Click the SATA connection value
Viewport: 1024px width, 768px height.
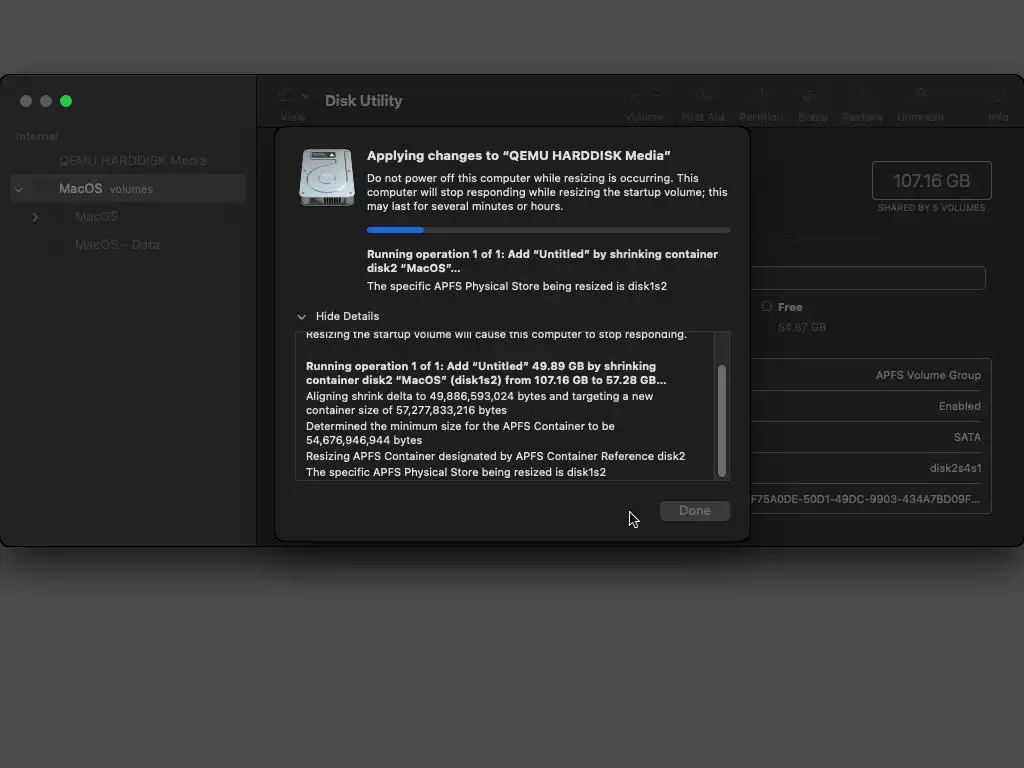(x=967, y=437)
